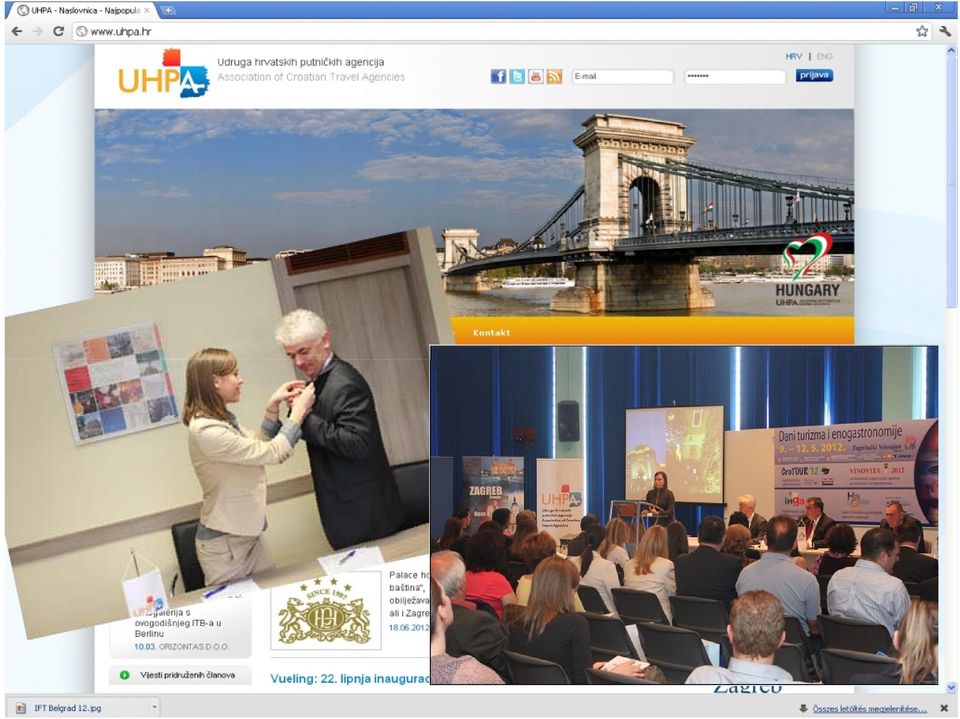The image size is (960, 719).
Task: Switch language to ENG
Action: point(825,56)
